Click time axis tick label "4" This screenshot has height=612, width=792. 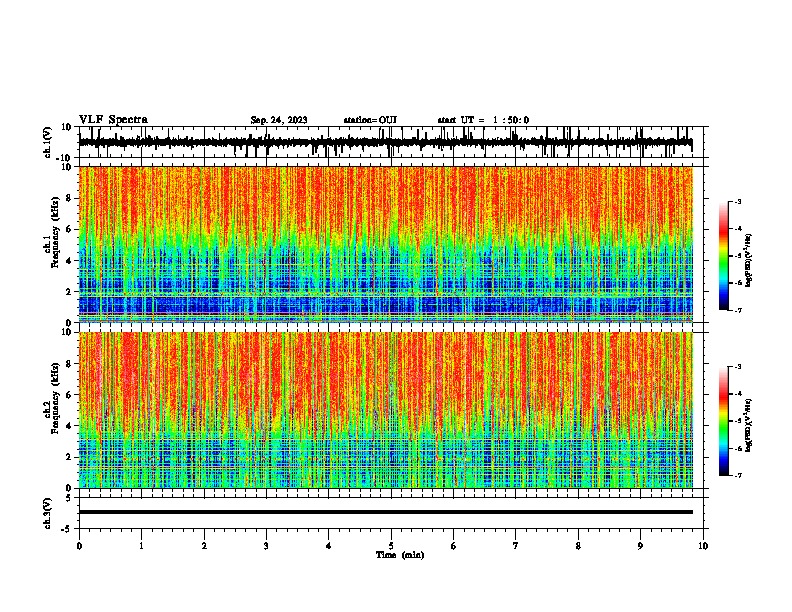pos(328,546)
